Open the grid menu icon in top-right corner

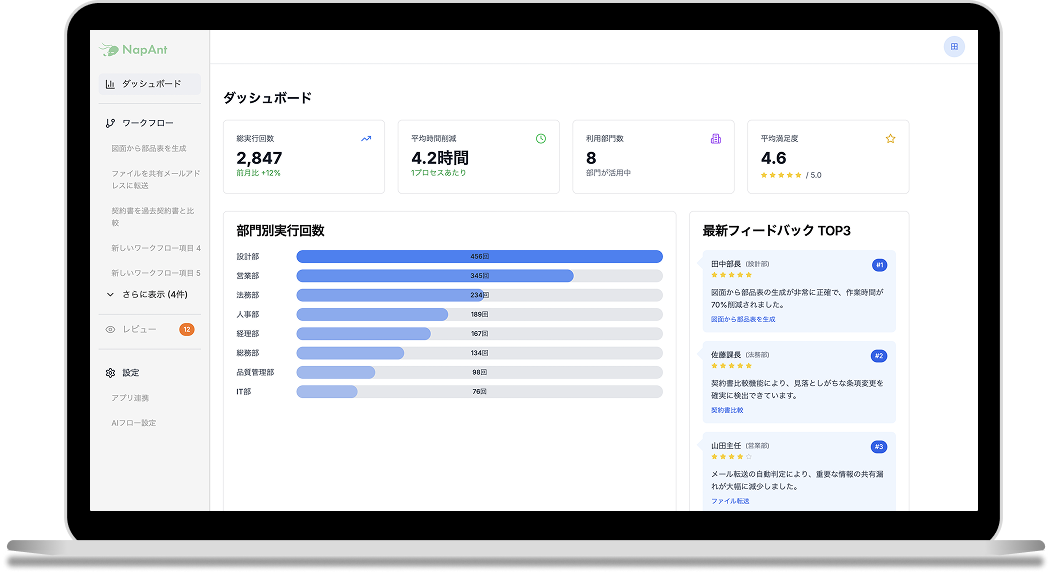point(954,47)
